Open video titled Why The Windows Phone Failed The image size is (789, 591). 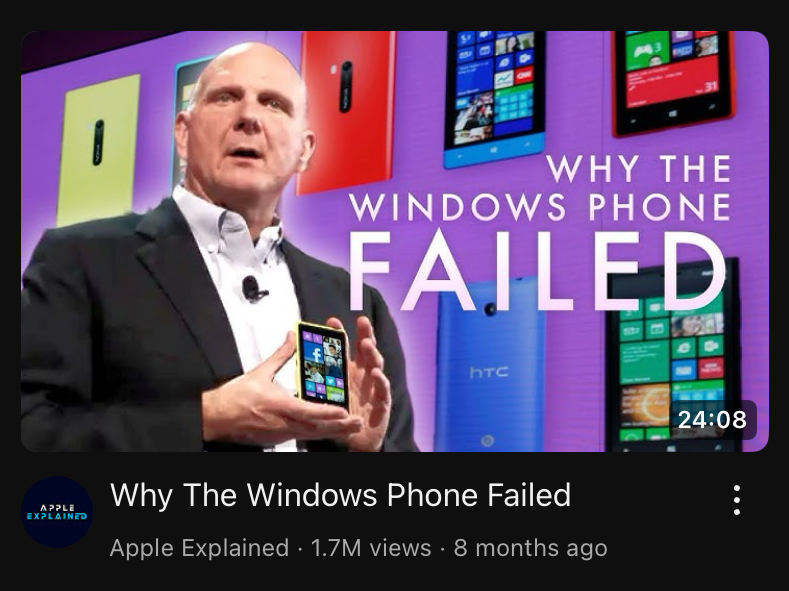pyautogui.click(x=341, y=495)
